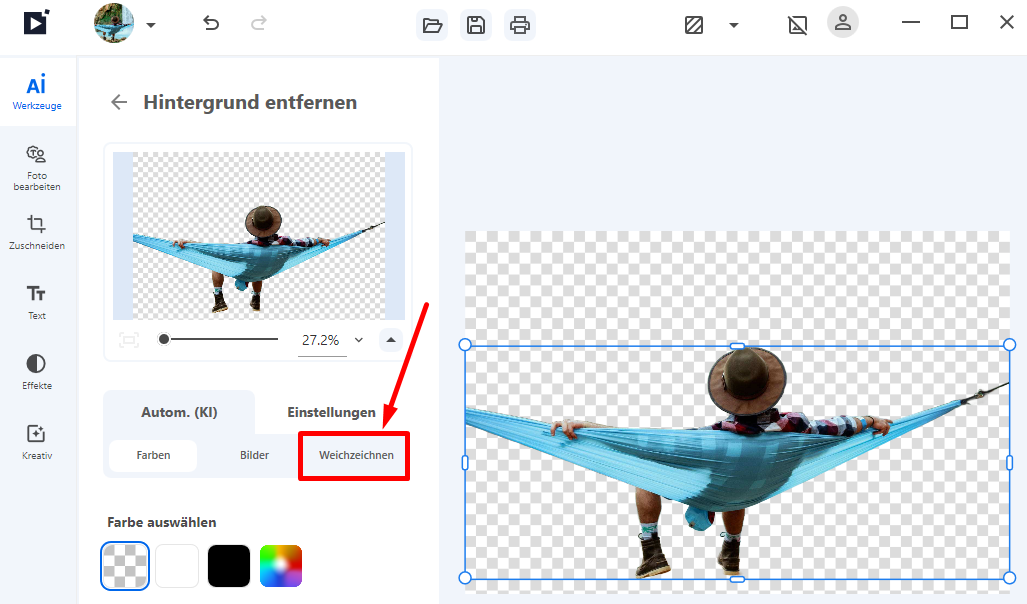
Task: Select the Zuschneiden crop tool
Action: pyautogui.click(x=37, y=232)
